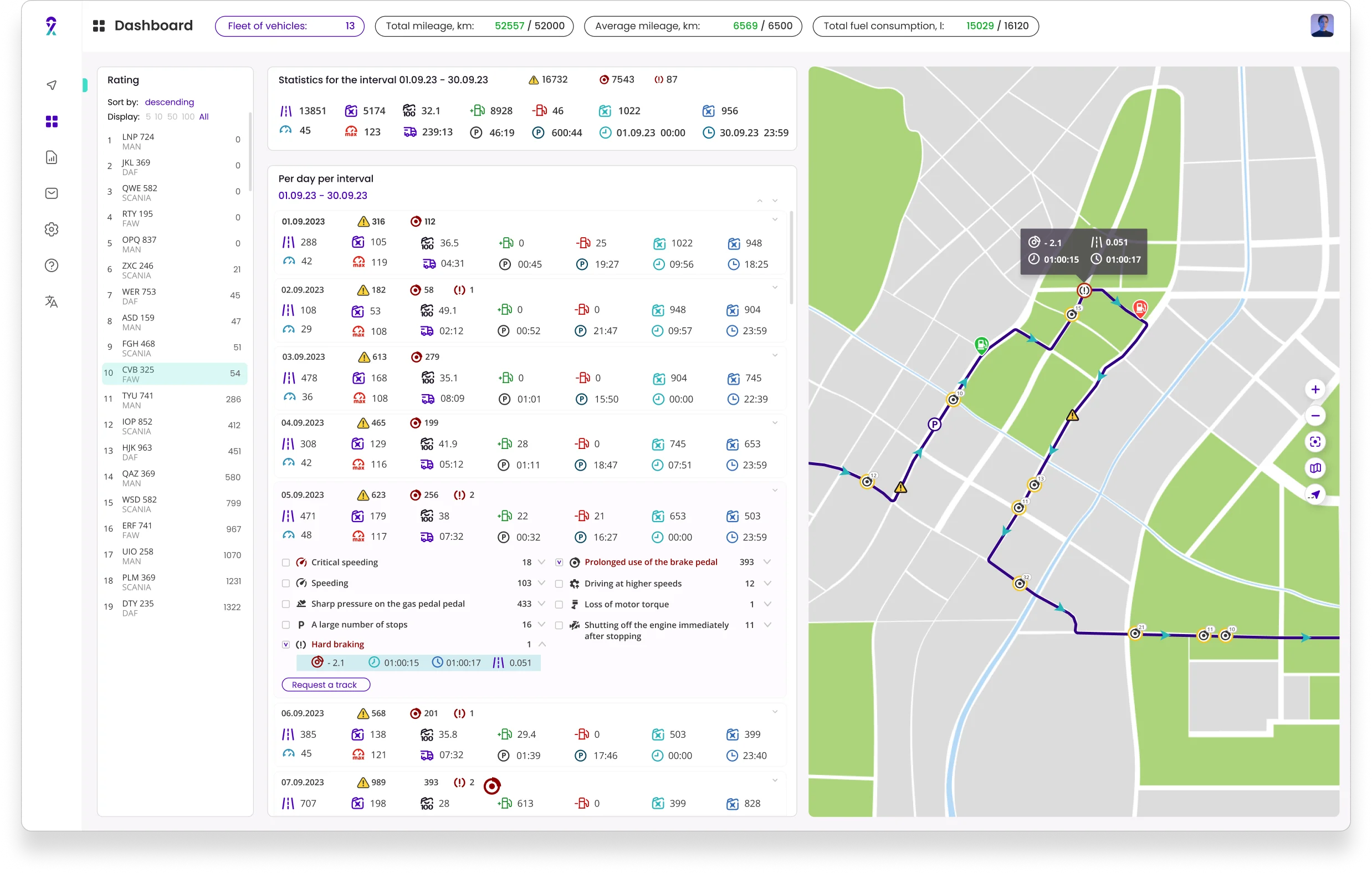
Task: Open the language translation sidebar icon
Action: [52, 302]
